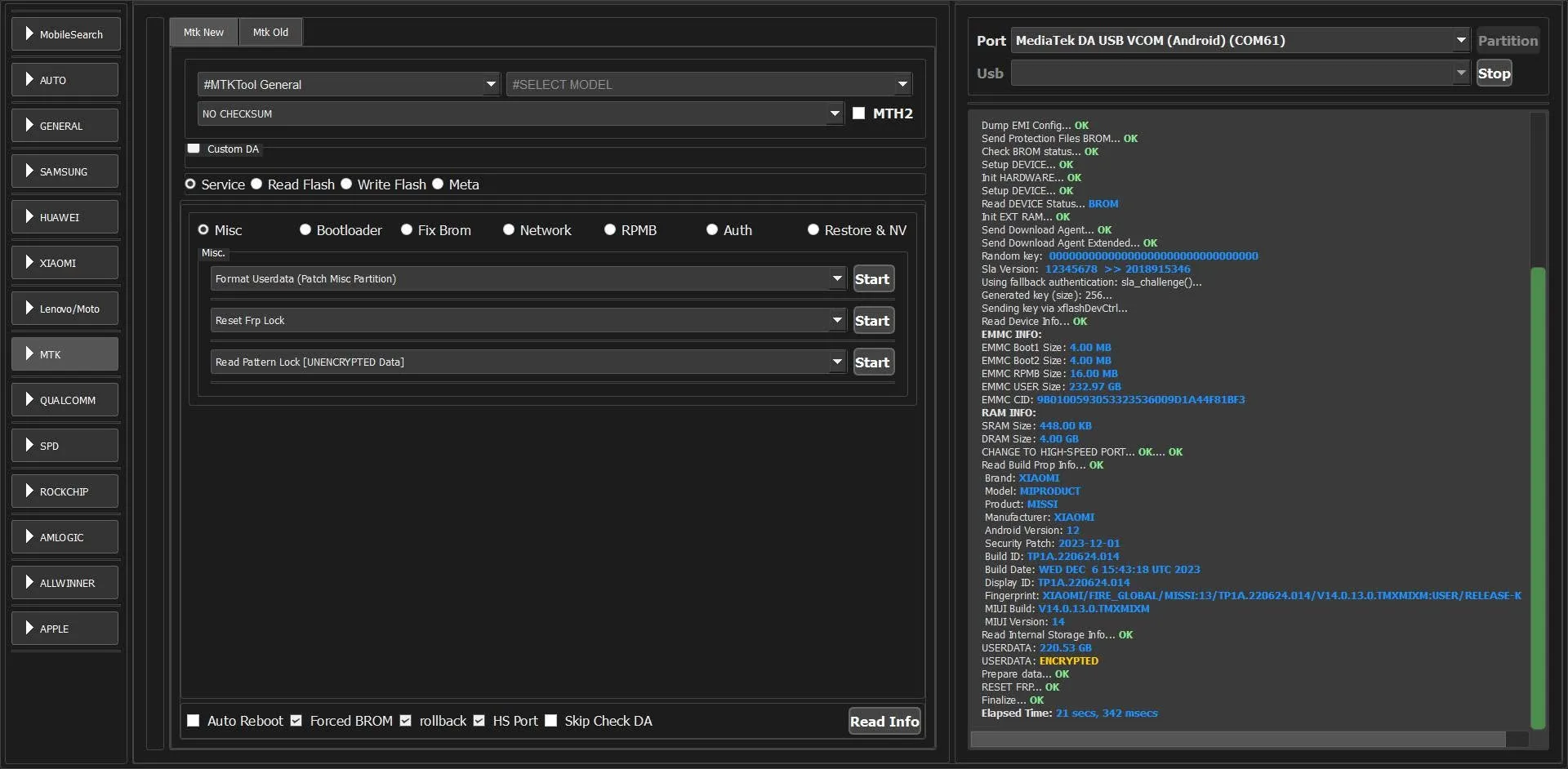Open the XIAOMI sidebar module
This screenshot has height=769, width=1568.
[65, 263]
